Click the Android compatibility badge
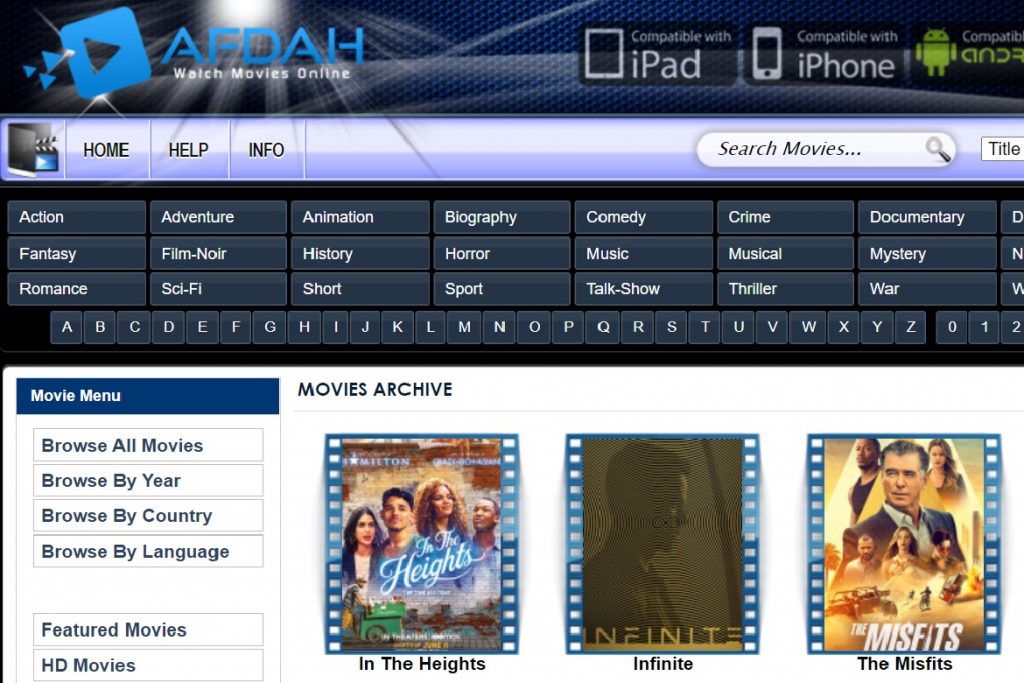This screenshot has height=683, width=1024. (x=968, y=54)
